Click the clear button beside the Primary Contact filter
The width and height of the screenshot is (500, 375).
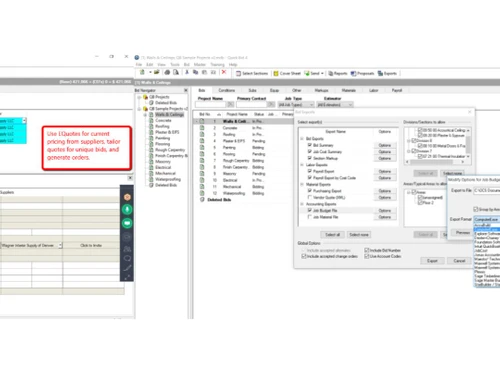click(271, 105)
